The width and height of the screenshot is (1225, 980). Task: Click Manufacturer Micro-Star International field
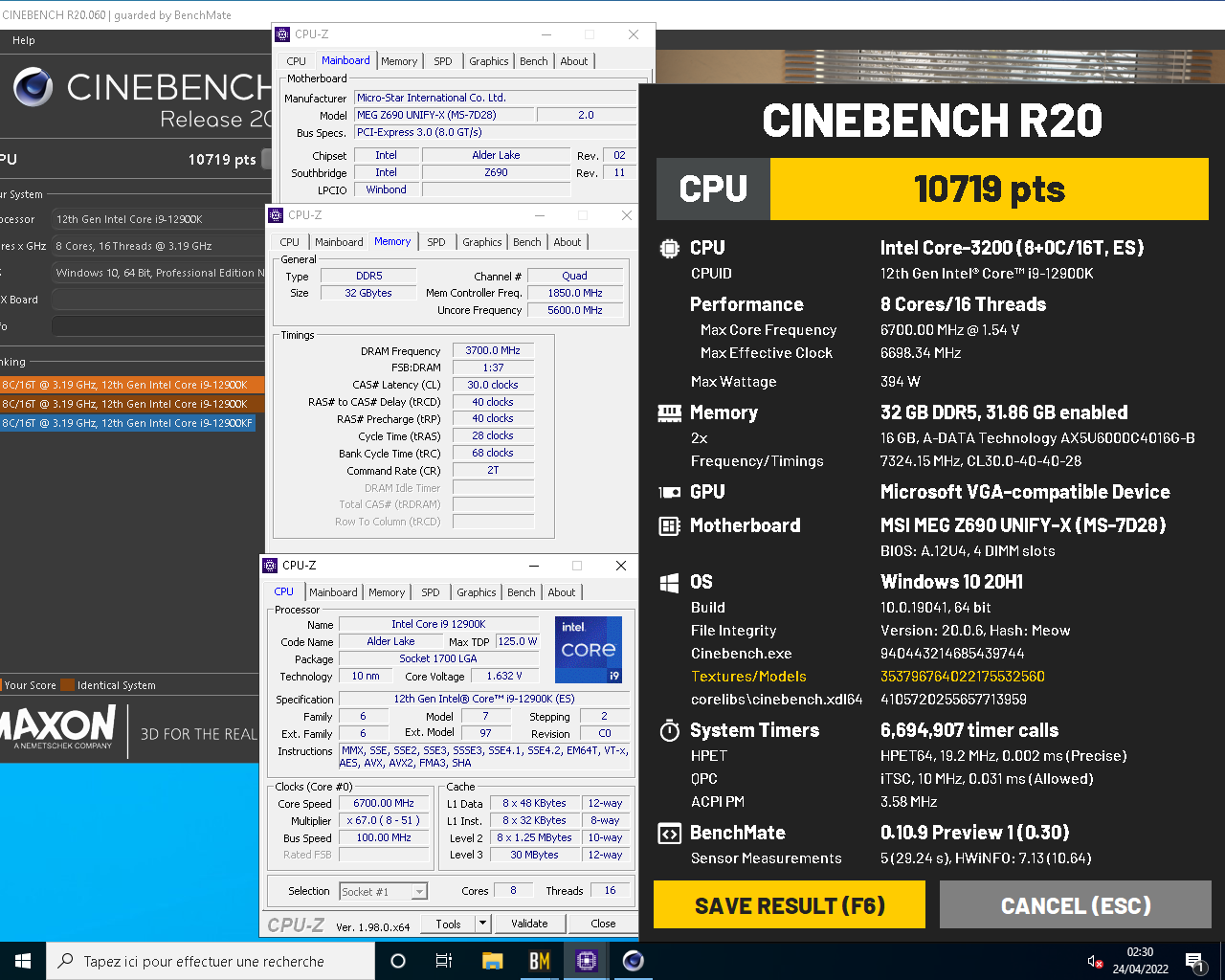click(x=495, y=98)
